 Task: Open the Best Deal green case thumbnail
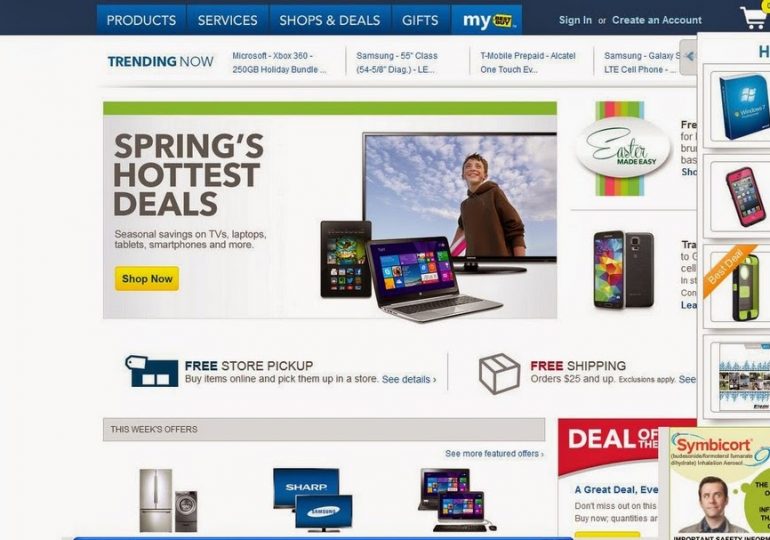click(x=739, y=286)
